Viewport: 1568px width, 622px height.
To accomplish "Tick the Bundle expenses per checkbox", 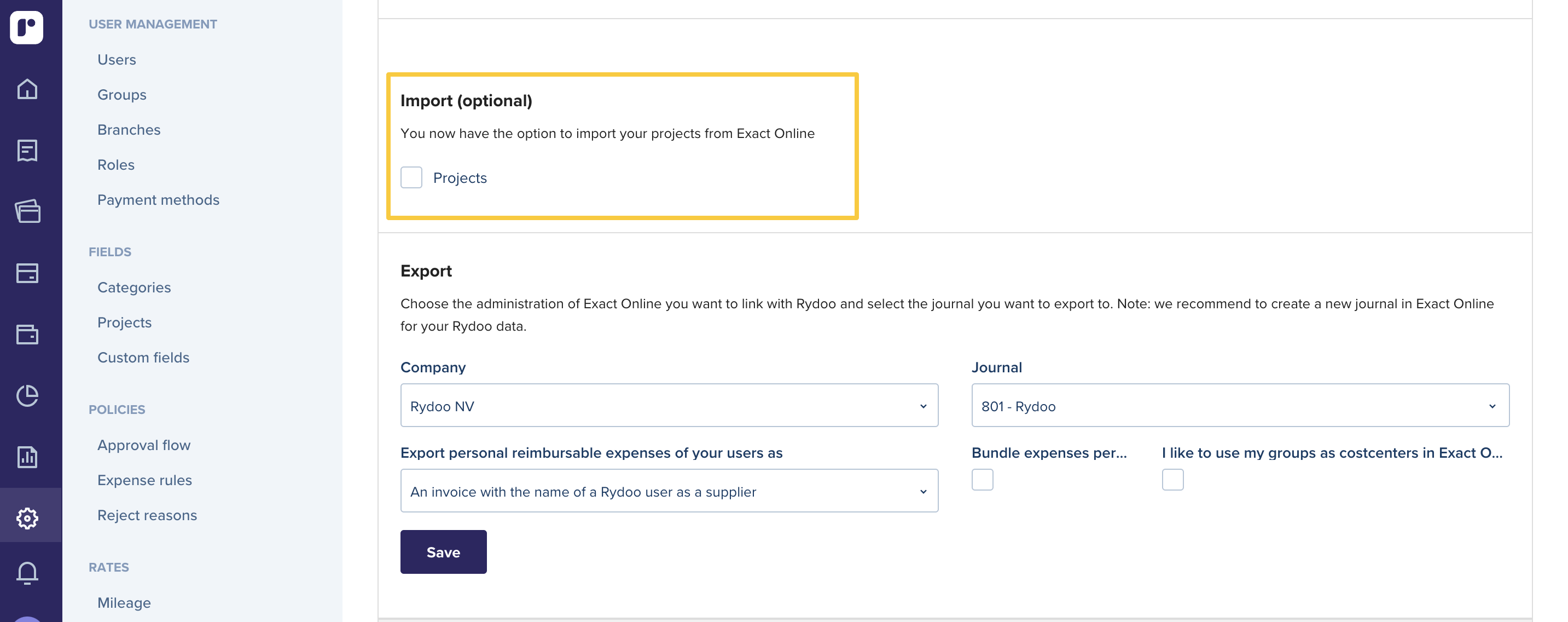I will 982,480.
